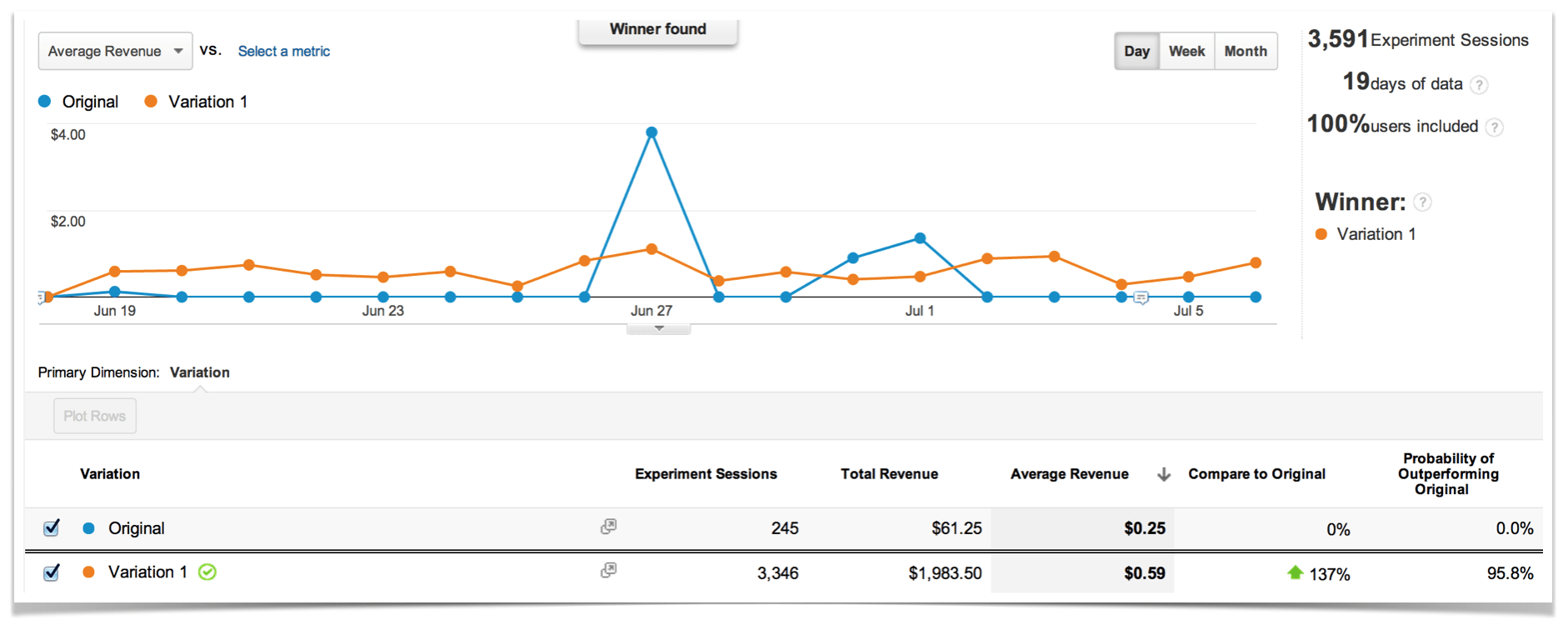
Task: Click the sort arrow by Average Revenue
Action: 1164,474
